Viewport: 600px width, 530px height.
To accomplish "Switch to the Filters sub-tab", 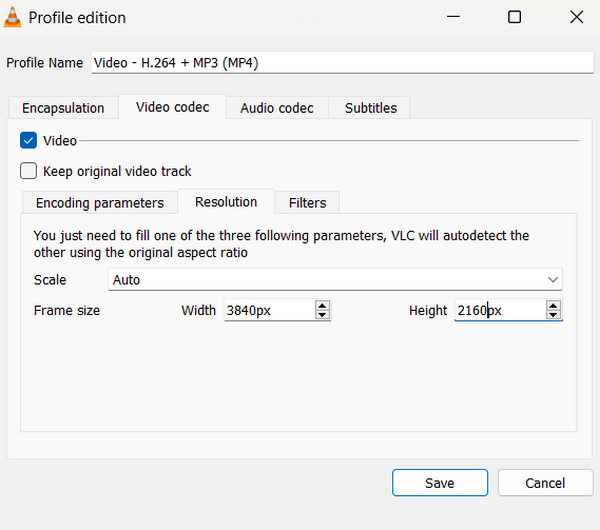I will [x=308, y=203].
